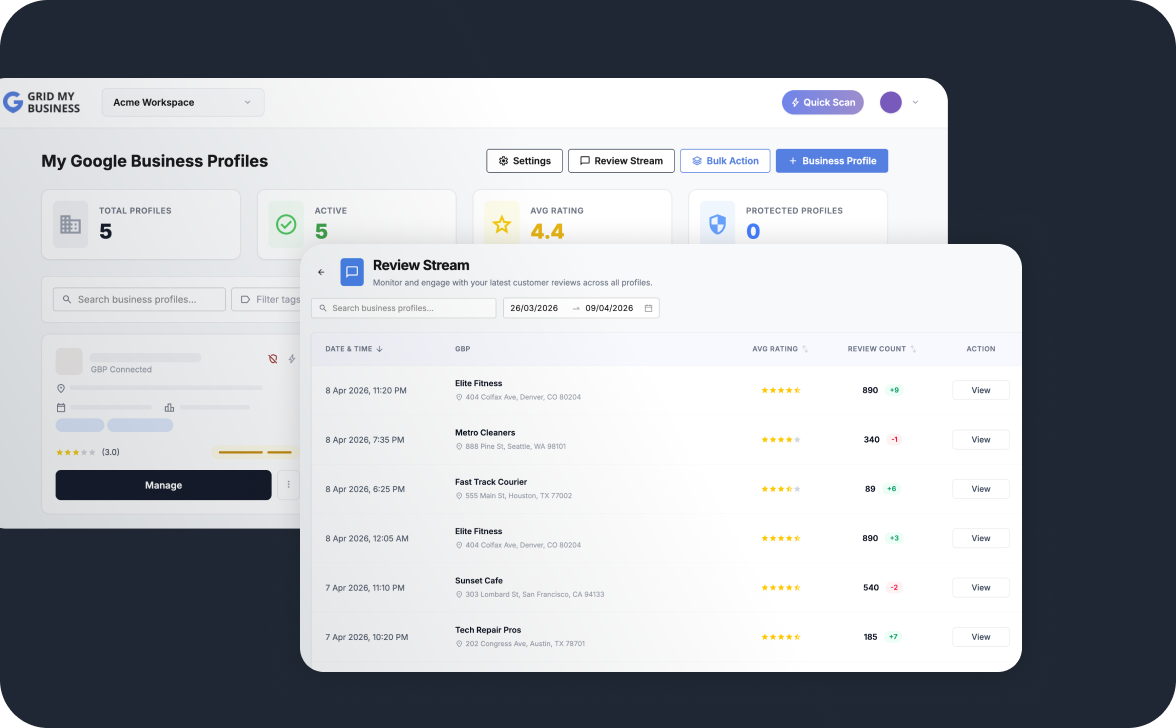
Task: Expand the user account menu chevron
Action: tap(915, 102)
